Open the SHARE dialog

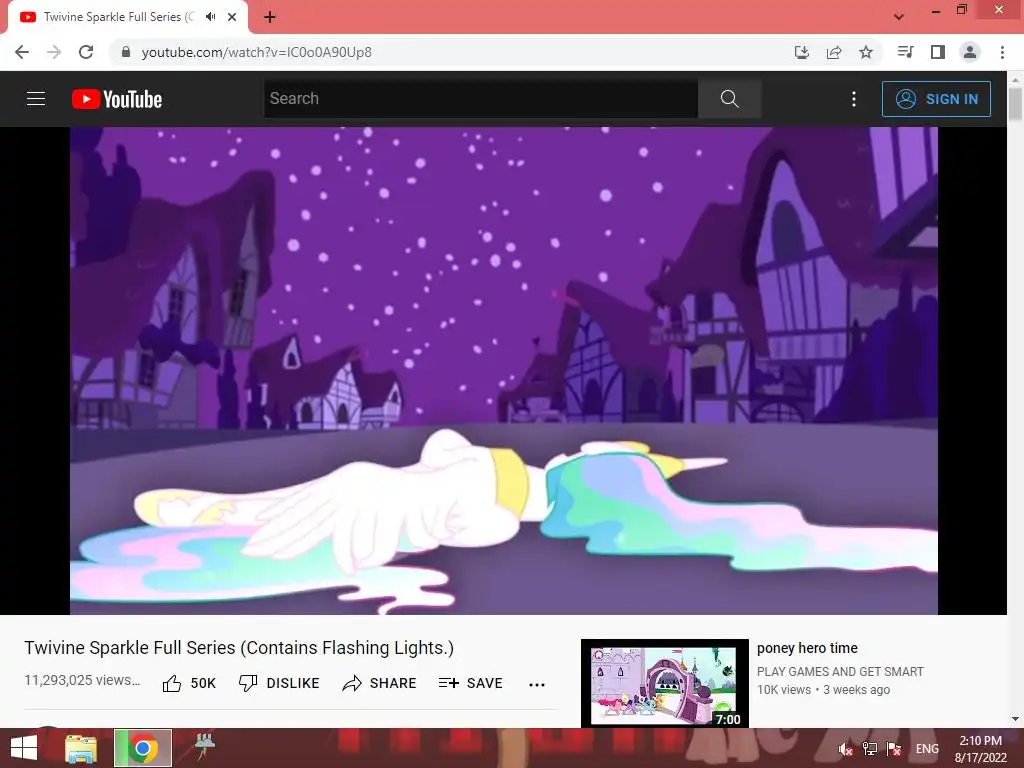(379, 683)
